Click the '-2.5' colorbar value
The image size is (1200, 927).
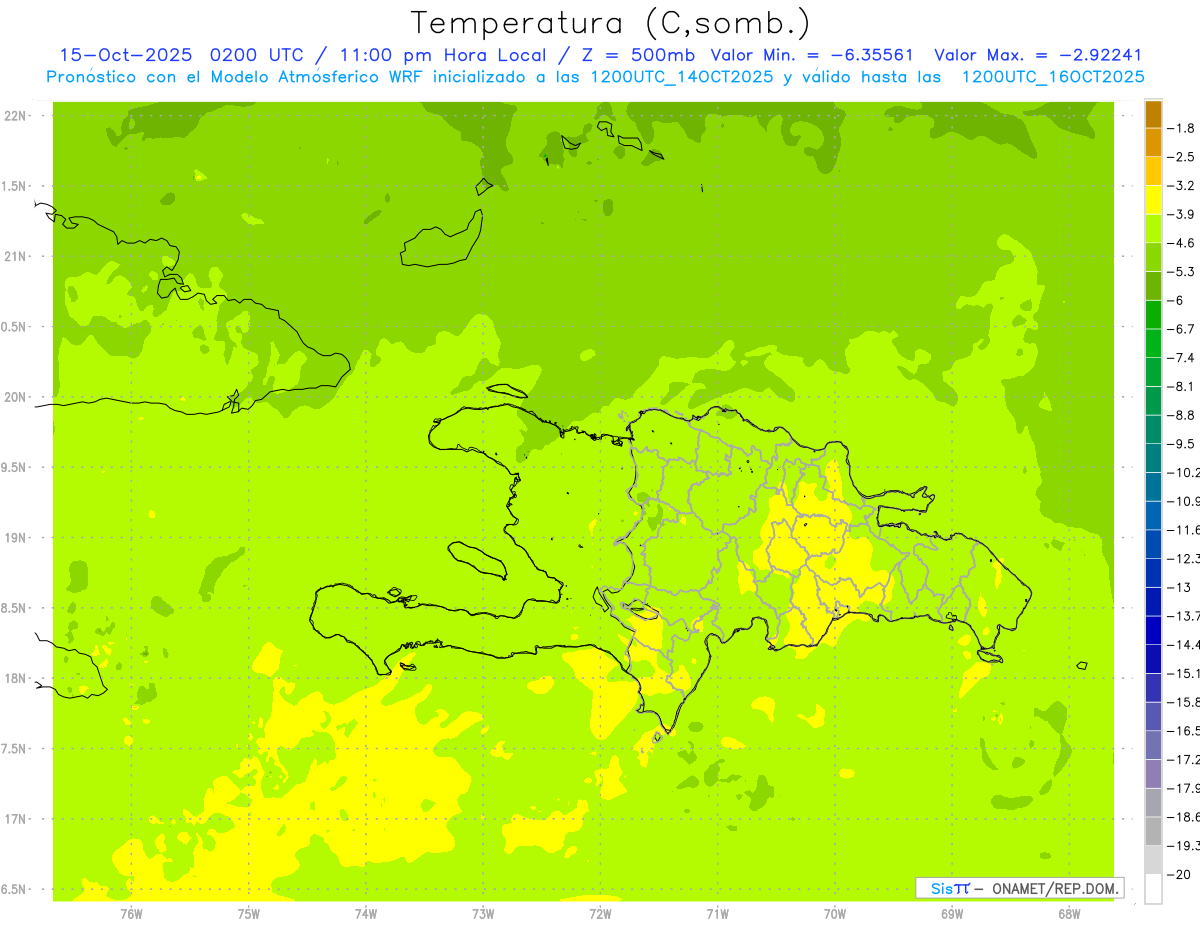(x=1183, y=157)
